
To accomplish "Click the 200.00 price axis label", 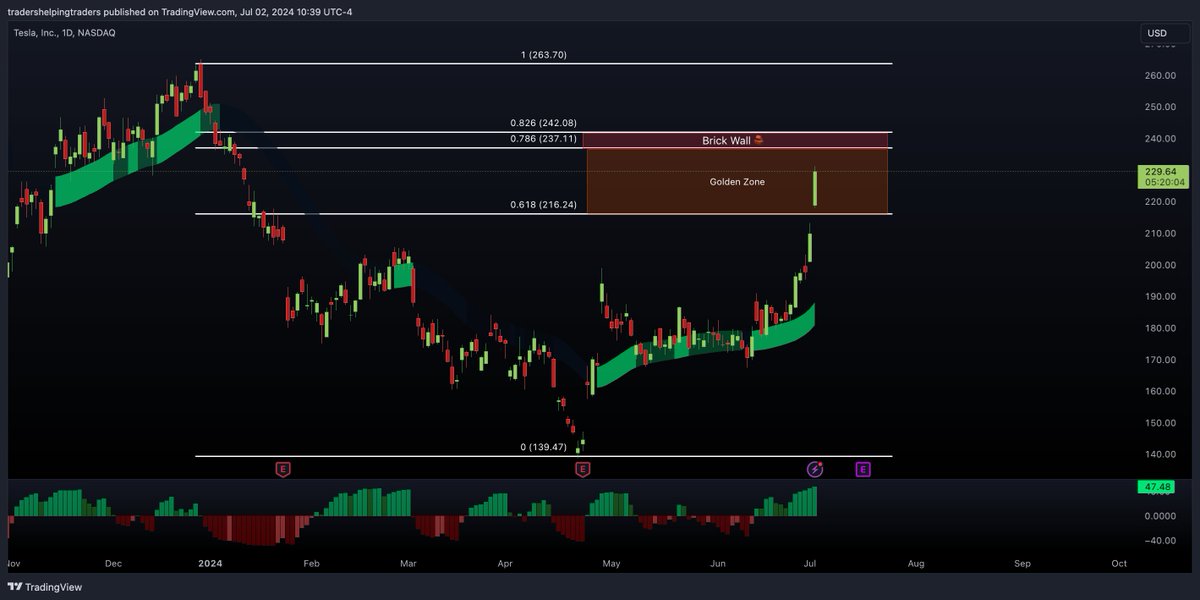I will point(1161,265).
